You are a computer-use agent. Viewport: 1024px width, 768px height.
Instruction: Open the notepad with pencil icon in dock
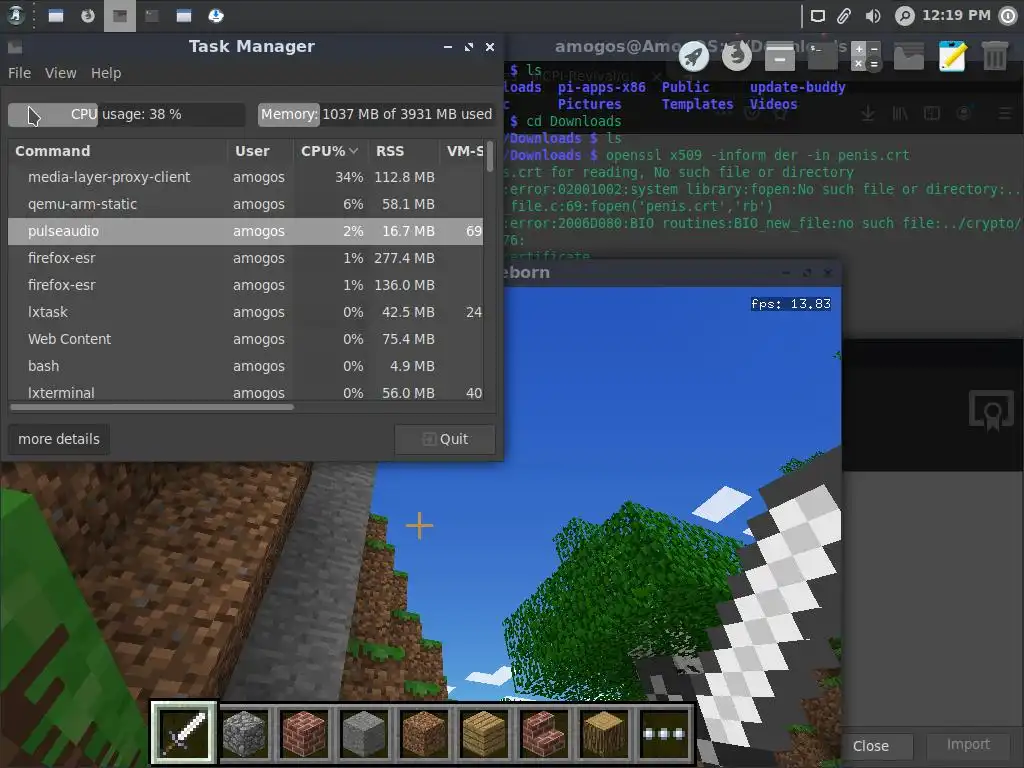(952, 56)
